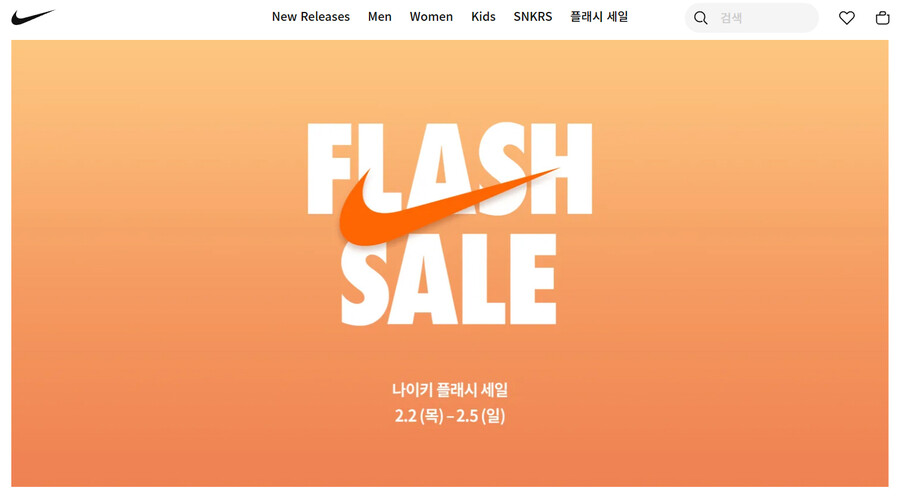Open the Women menu
This screenshot has width=900, height=497.
[x=431, y=17]
